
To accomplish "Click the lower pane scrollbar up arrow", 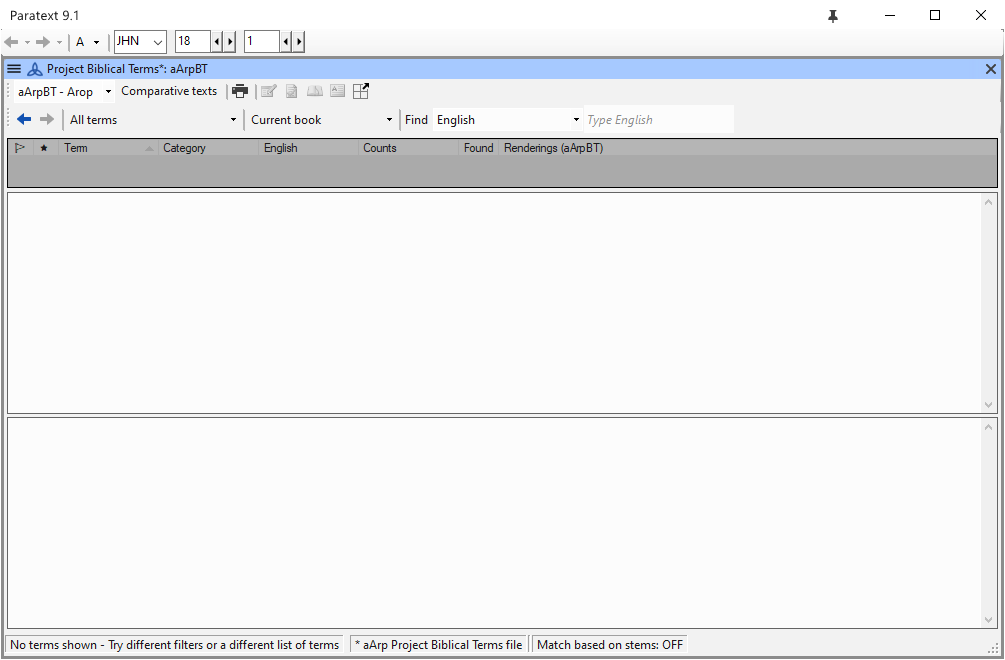I will pos(988,427).
